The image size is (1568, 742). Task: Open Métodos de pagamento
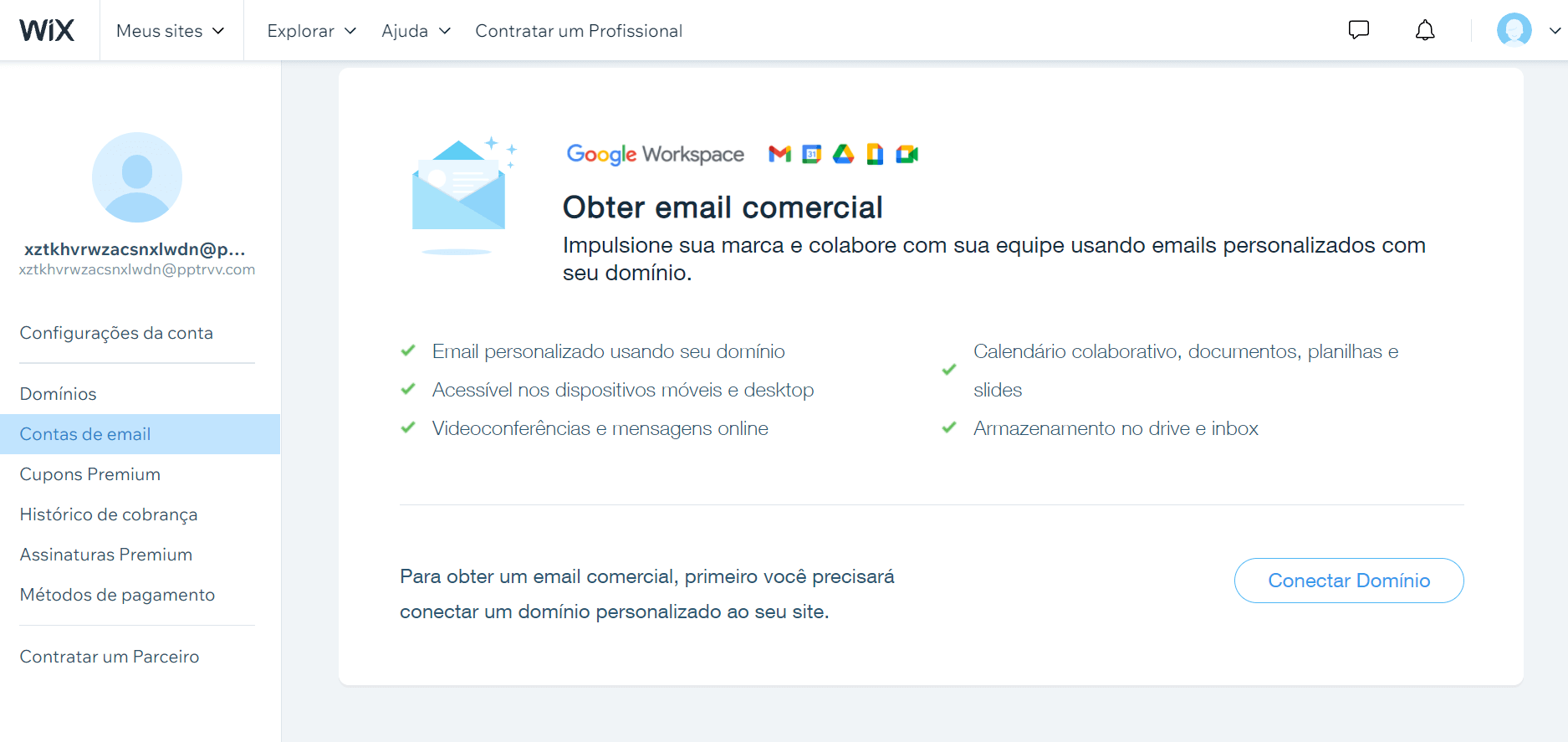coord(117,595)
